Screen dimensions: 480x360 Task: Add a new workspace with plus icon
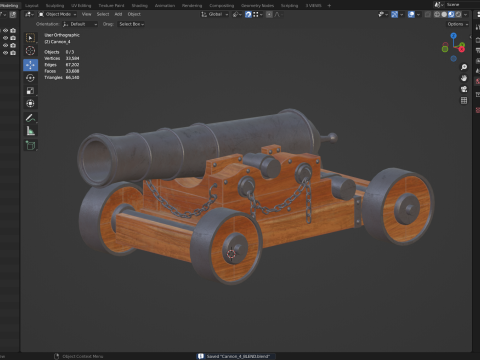(x=329, y=5)
